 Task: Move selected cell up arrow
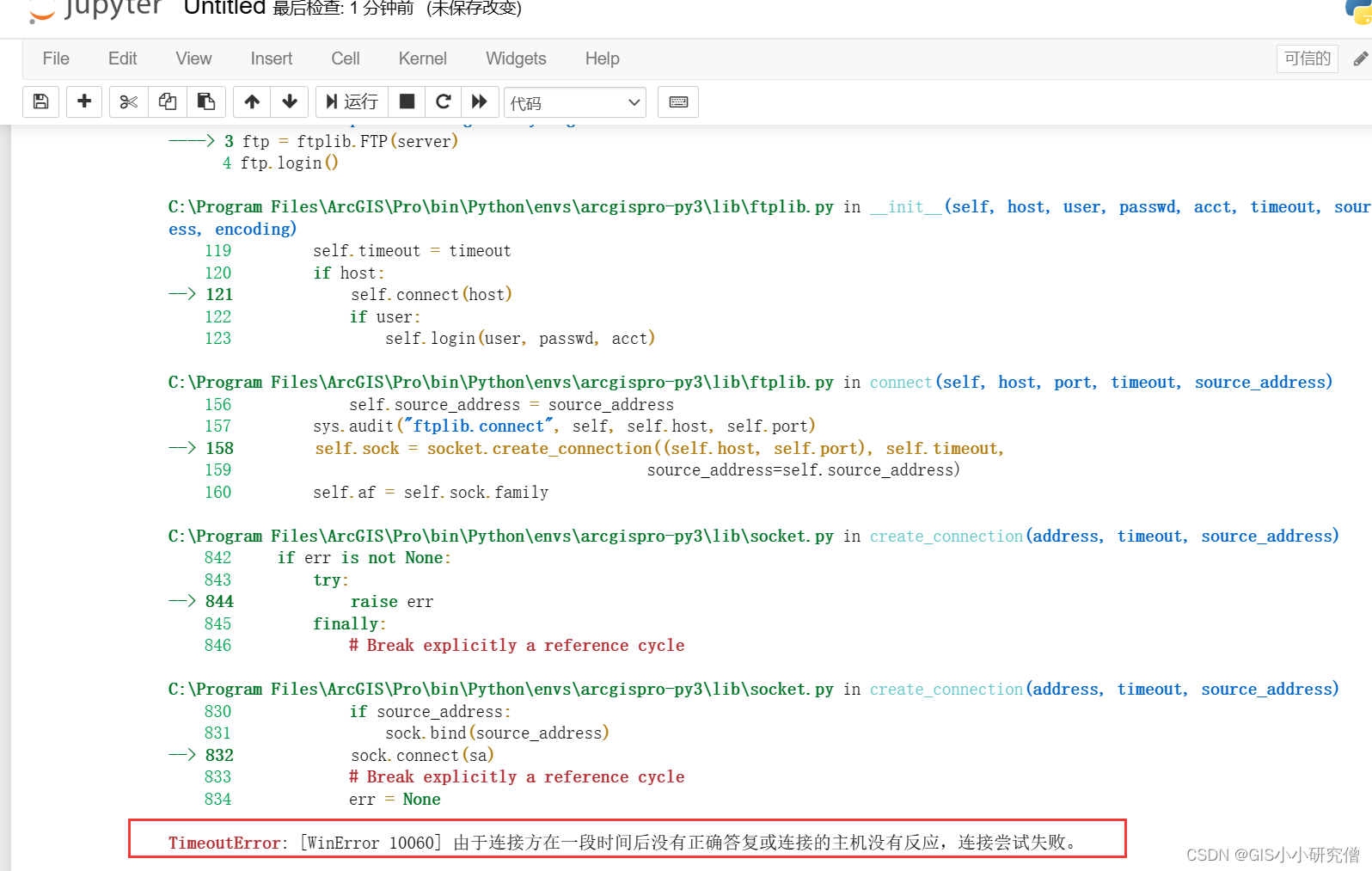(252, 101)
